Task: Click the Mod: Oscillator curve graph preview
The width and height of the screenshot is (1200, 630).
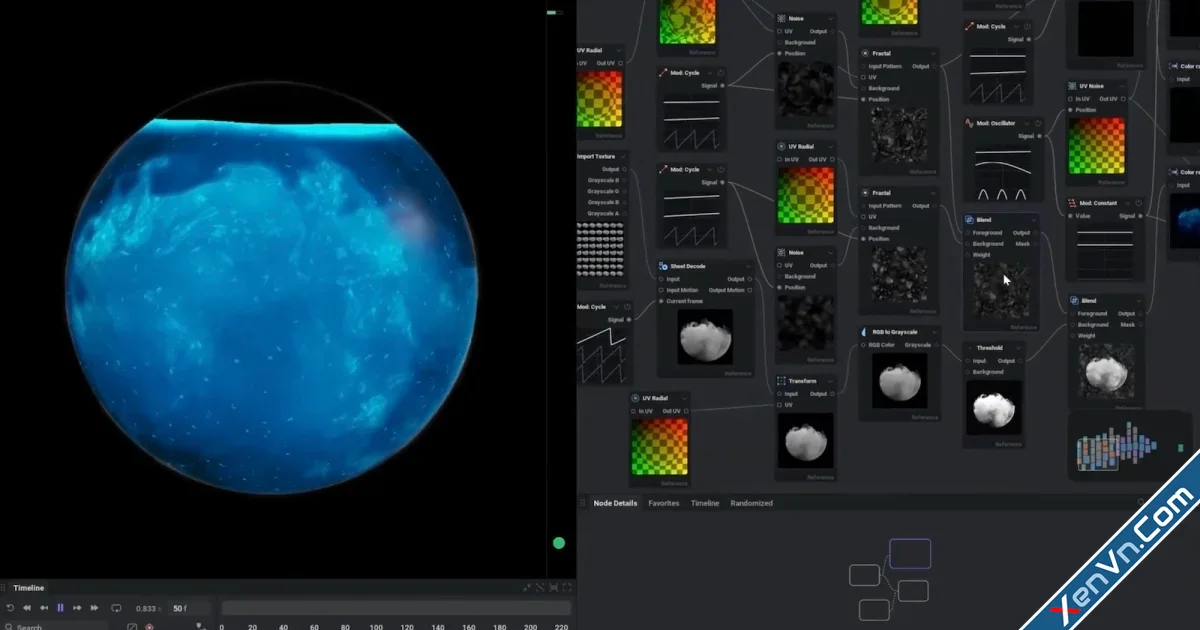Action: [x=1002, y=173]
